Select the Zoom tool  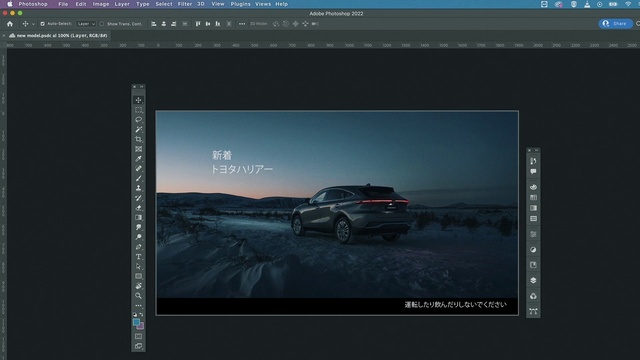point(138,296)
